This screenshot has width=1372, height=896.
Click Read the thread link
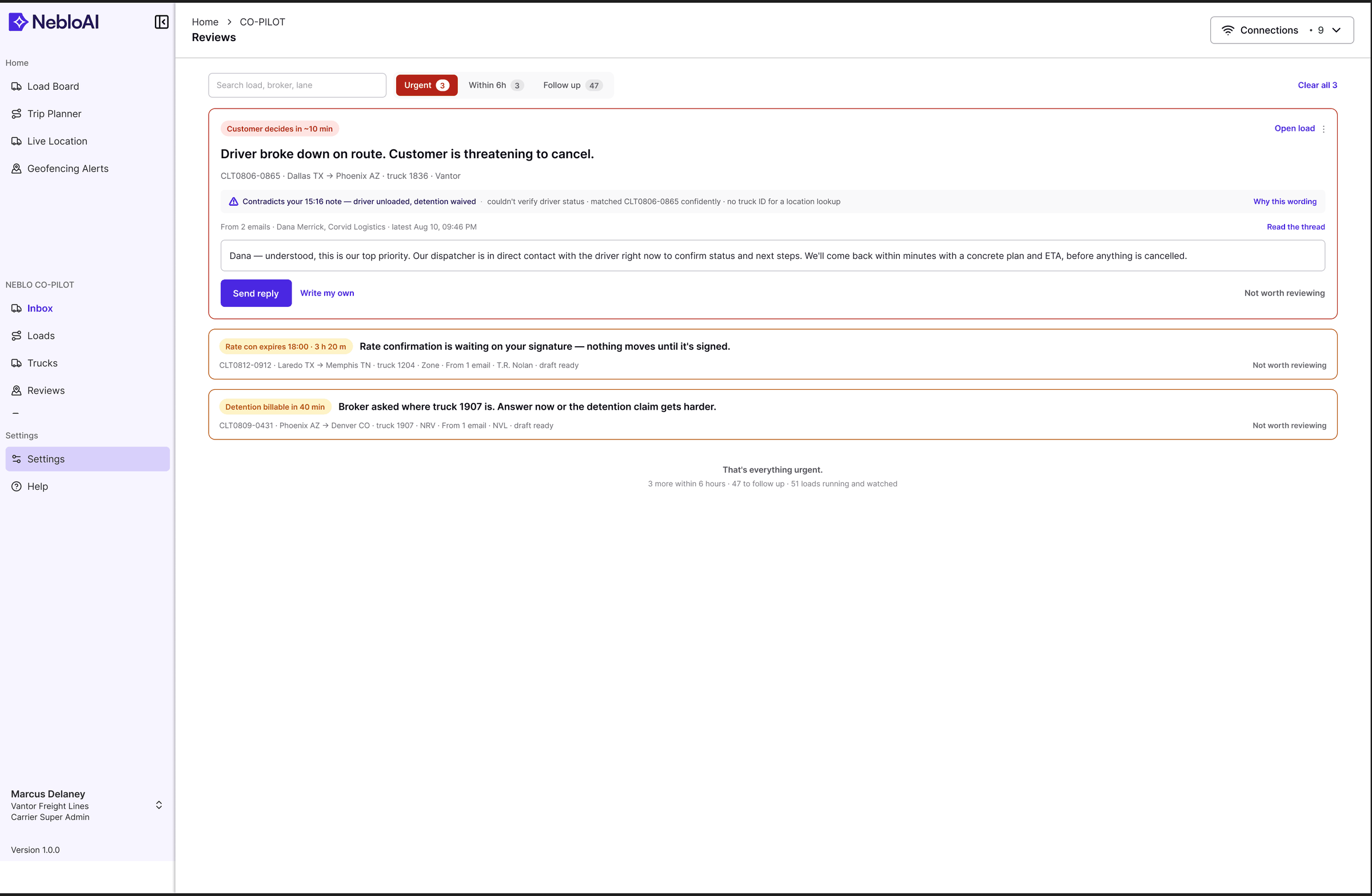tap(1295, 227)
